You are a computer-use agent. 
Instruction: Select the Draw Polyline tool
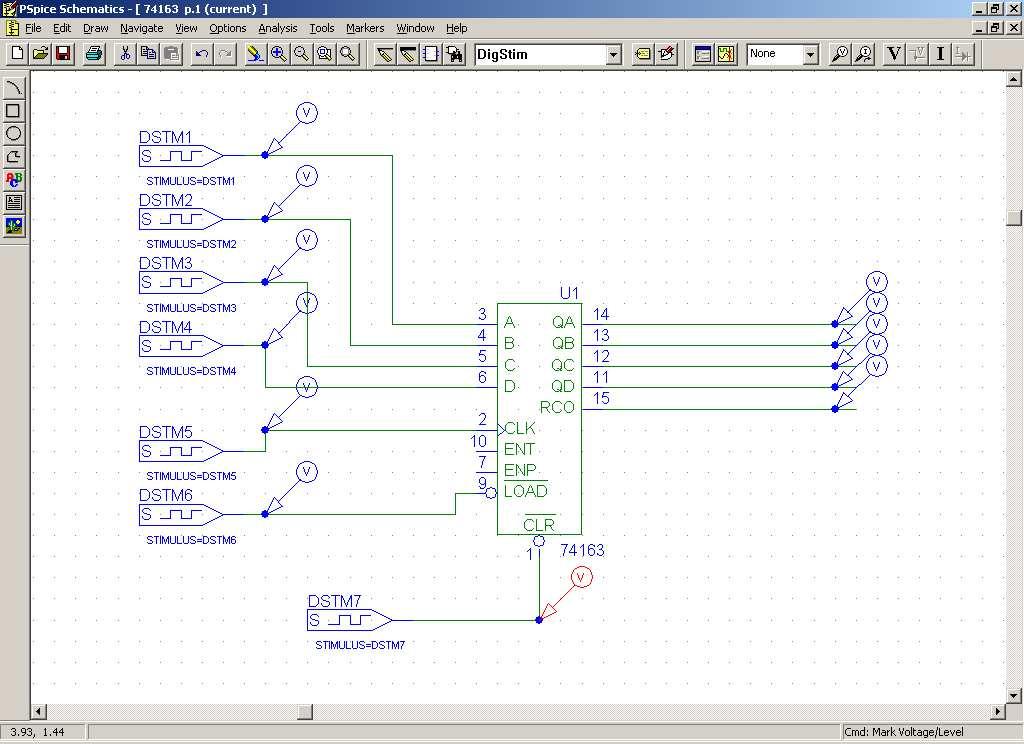coord(14,157)
